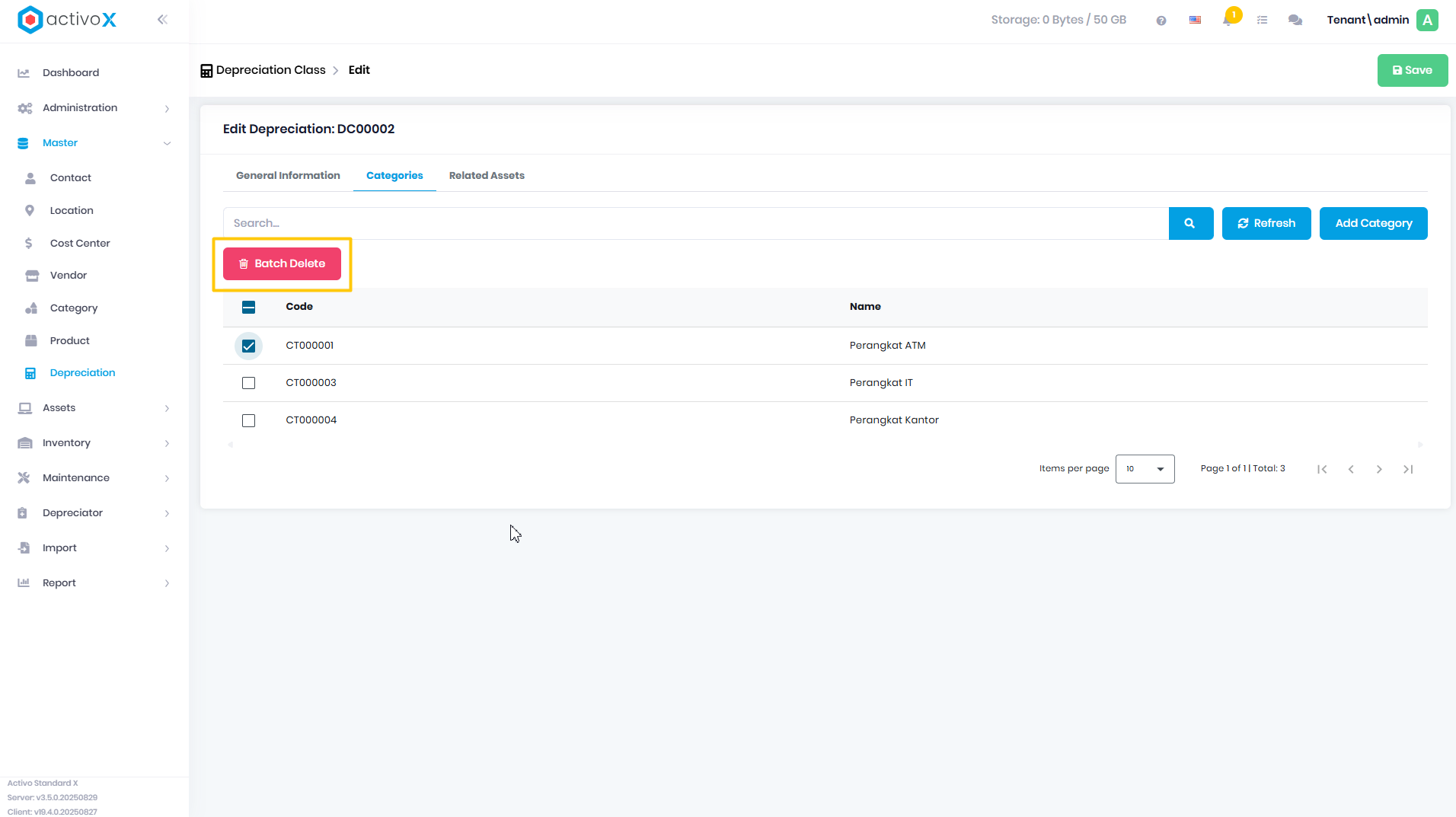Screen dimensions: 1456x817
Task: Expand the Import menu chevron
Action: pos(167,549)
